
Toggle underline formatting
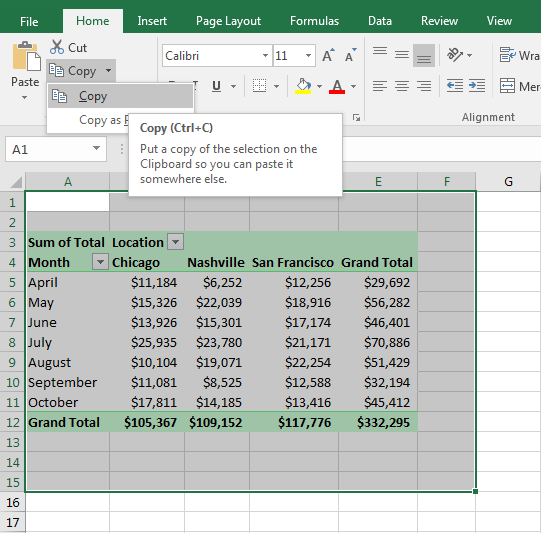coord(216,86)
